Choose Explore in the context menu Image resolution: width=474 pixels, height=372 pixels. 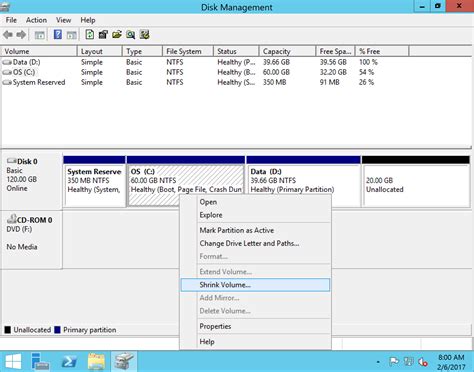pos(255,215)
